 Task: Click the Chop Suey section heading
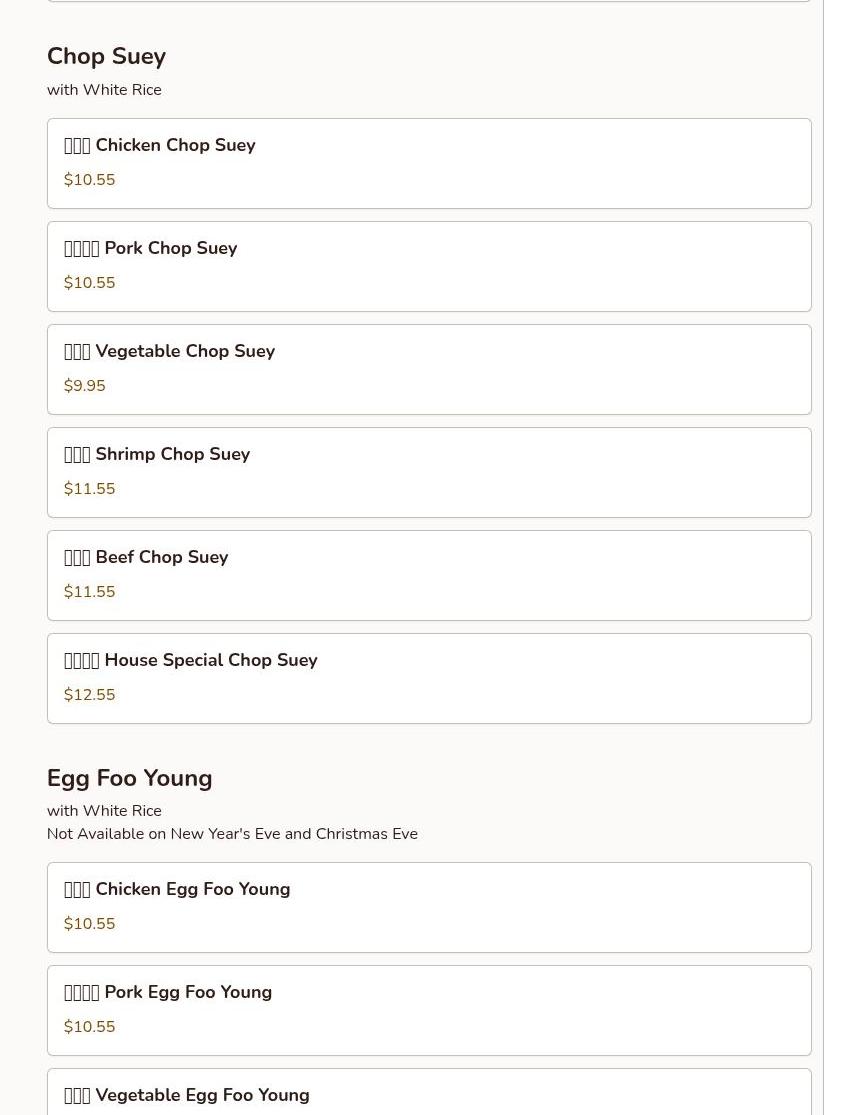(106, 57)
